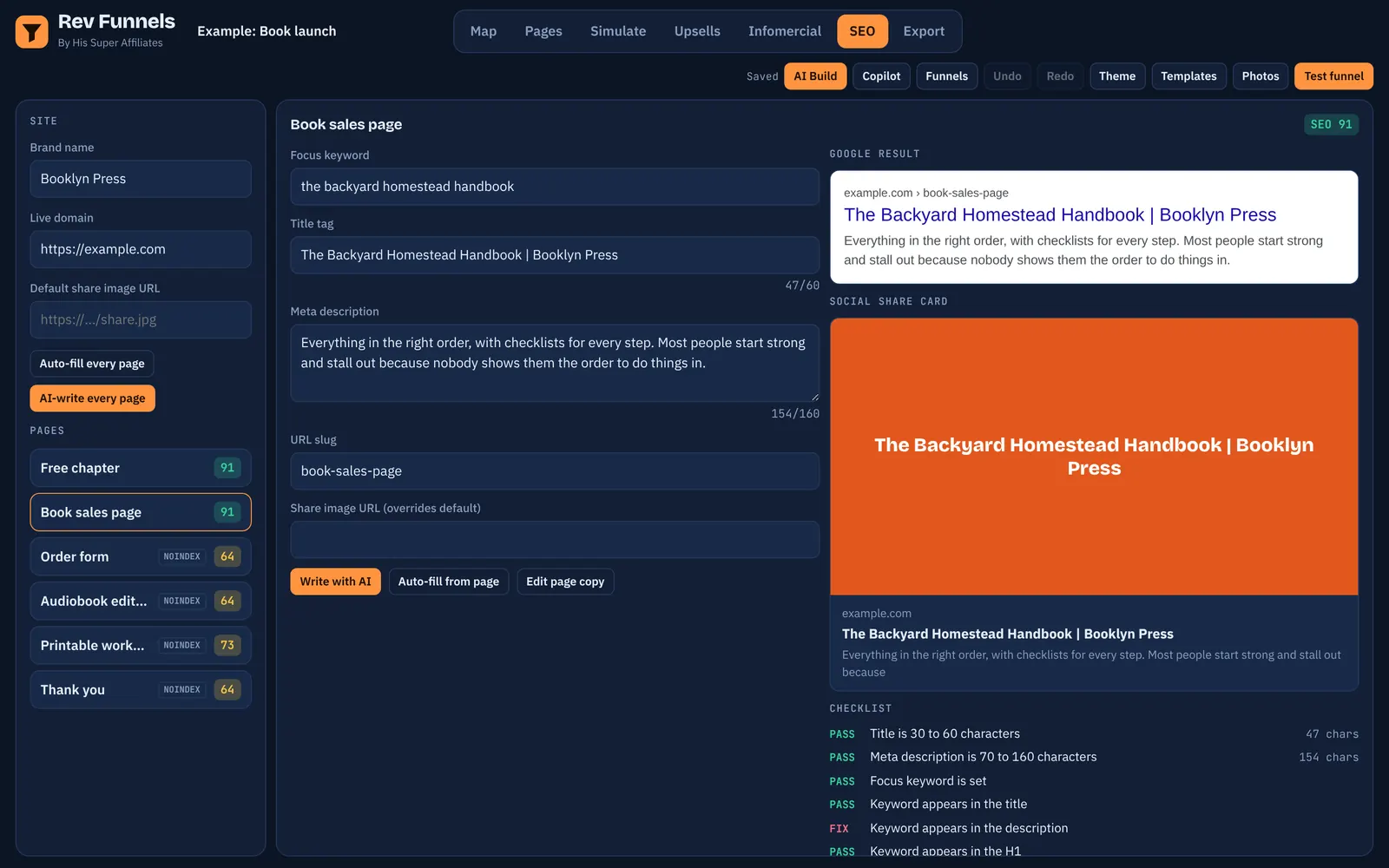Select the Audiobook edit... page
1389x868 pixels.
click(x=141, y=601)
